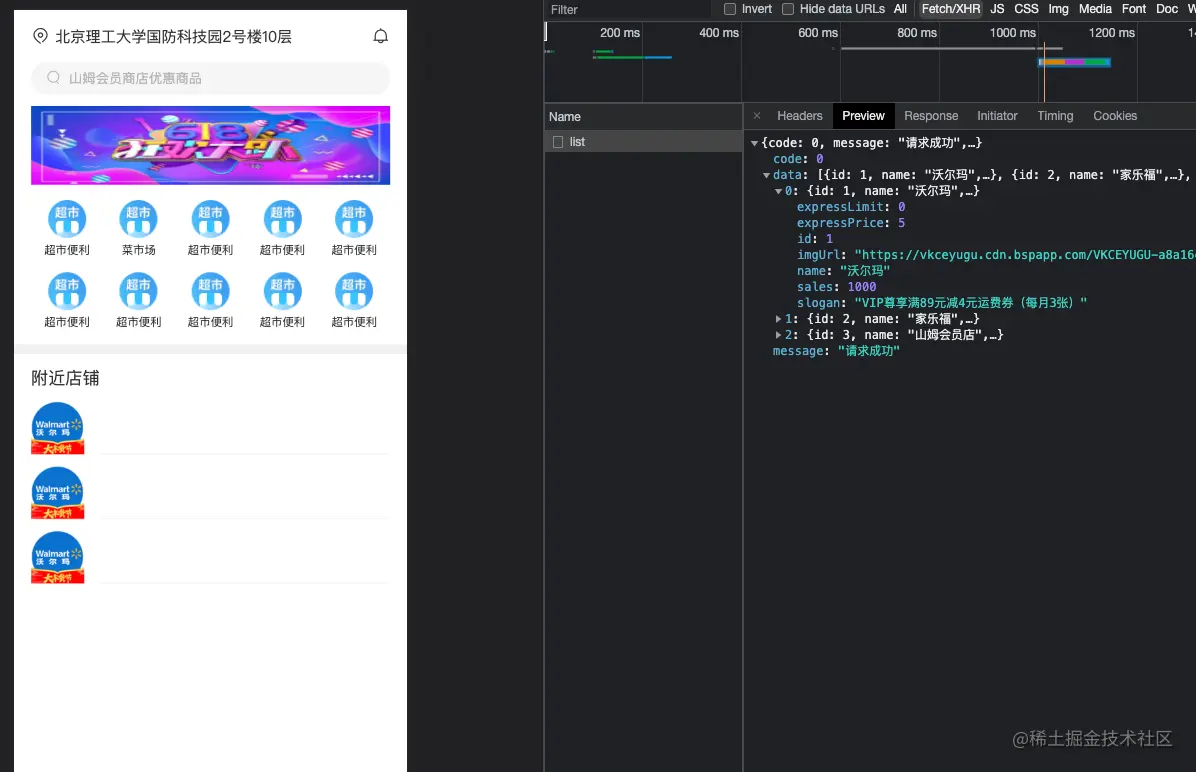Open the first 超市便利 category in the top row
Screen dimensions: 1196x772
click(x=67, y=219)
